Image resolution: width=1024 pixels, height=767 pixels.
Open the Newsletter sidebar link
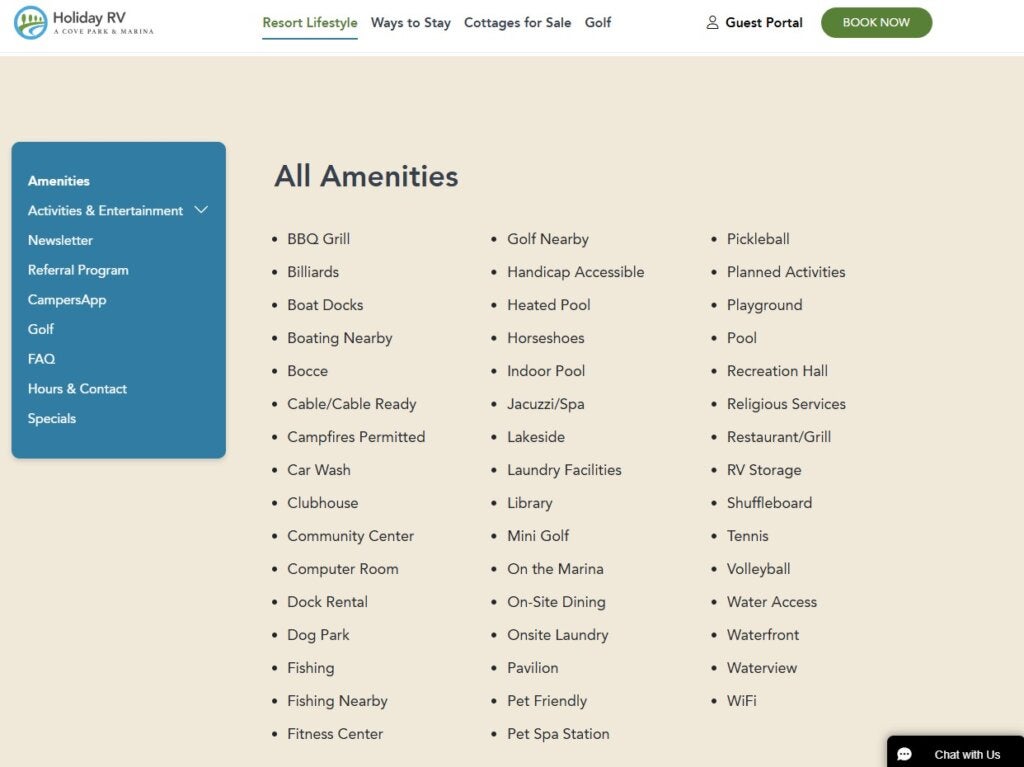60,240
